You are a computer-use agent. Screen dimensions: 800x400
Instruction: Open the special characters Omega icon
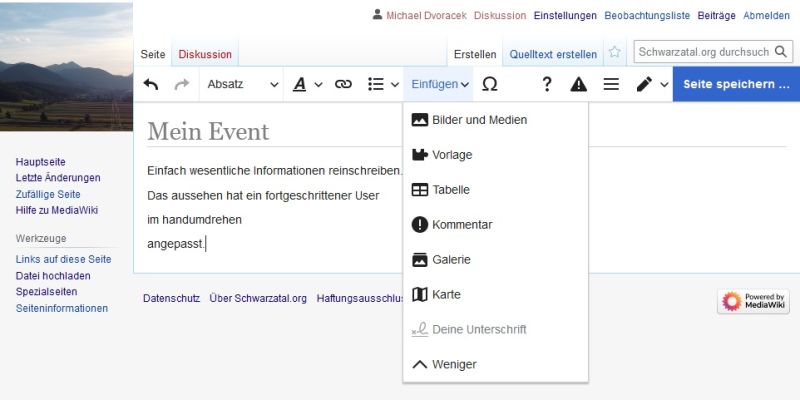(490, 85)
